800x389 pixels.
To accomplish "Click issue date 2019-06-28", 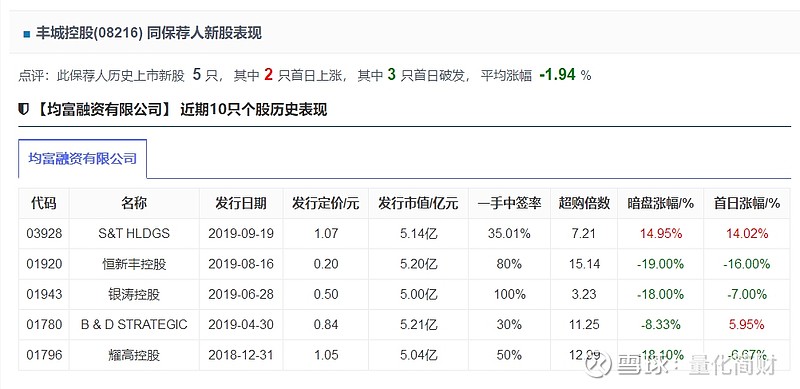I will [241, 294].
